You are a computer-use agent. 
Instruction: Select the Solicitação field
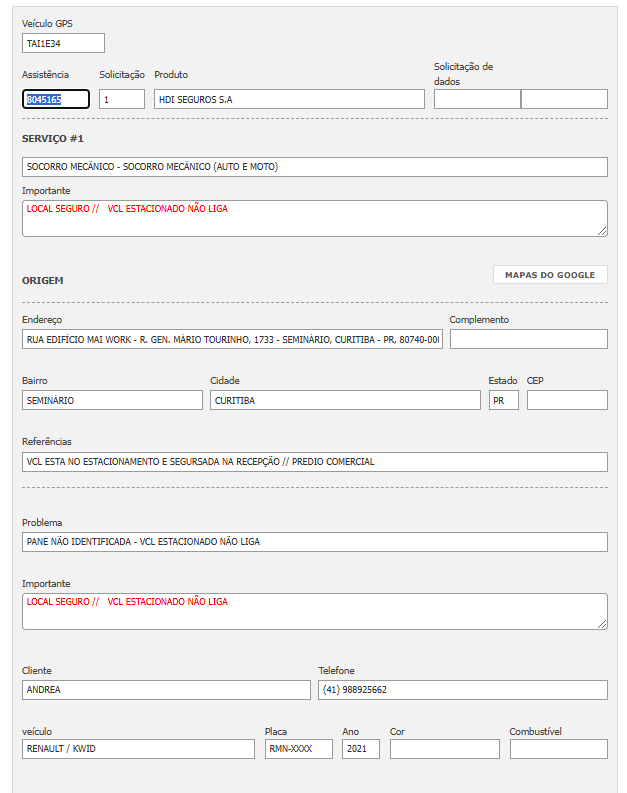click(x=122, y=99)
